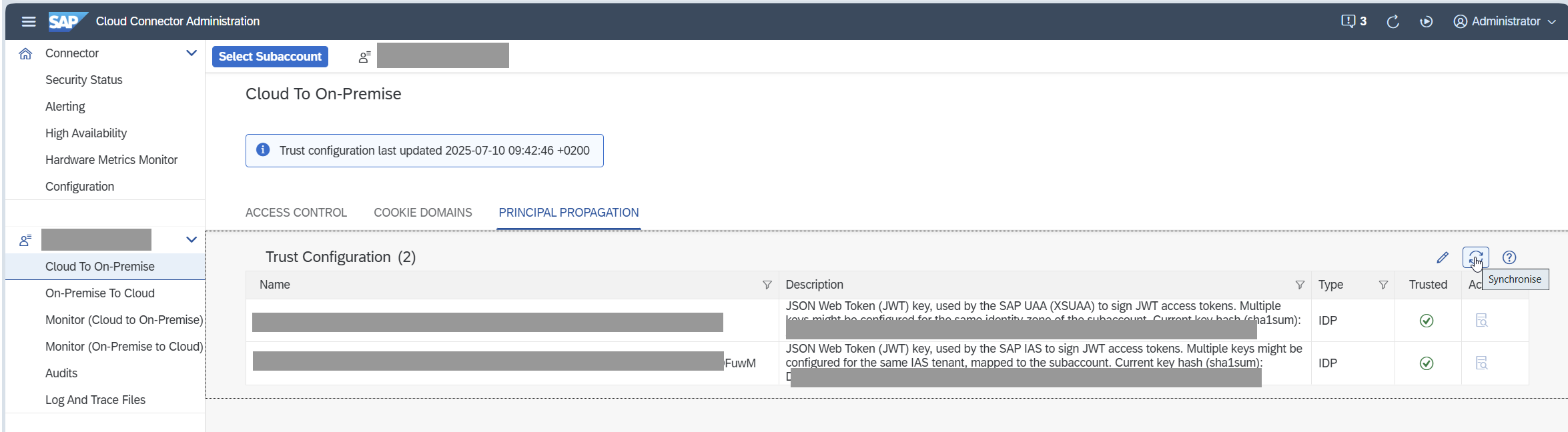Image resolution: width=1568 pixels, height=432 pixels.
Task: Open Monitor (On-Premise to Cloud)
Action: pos(124,347)
